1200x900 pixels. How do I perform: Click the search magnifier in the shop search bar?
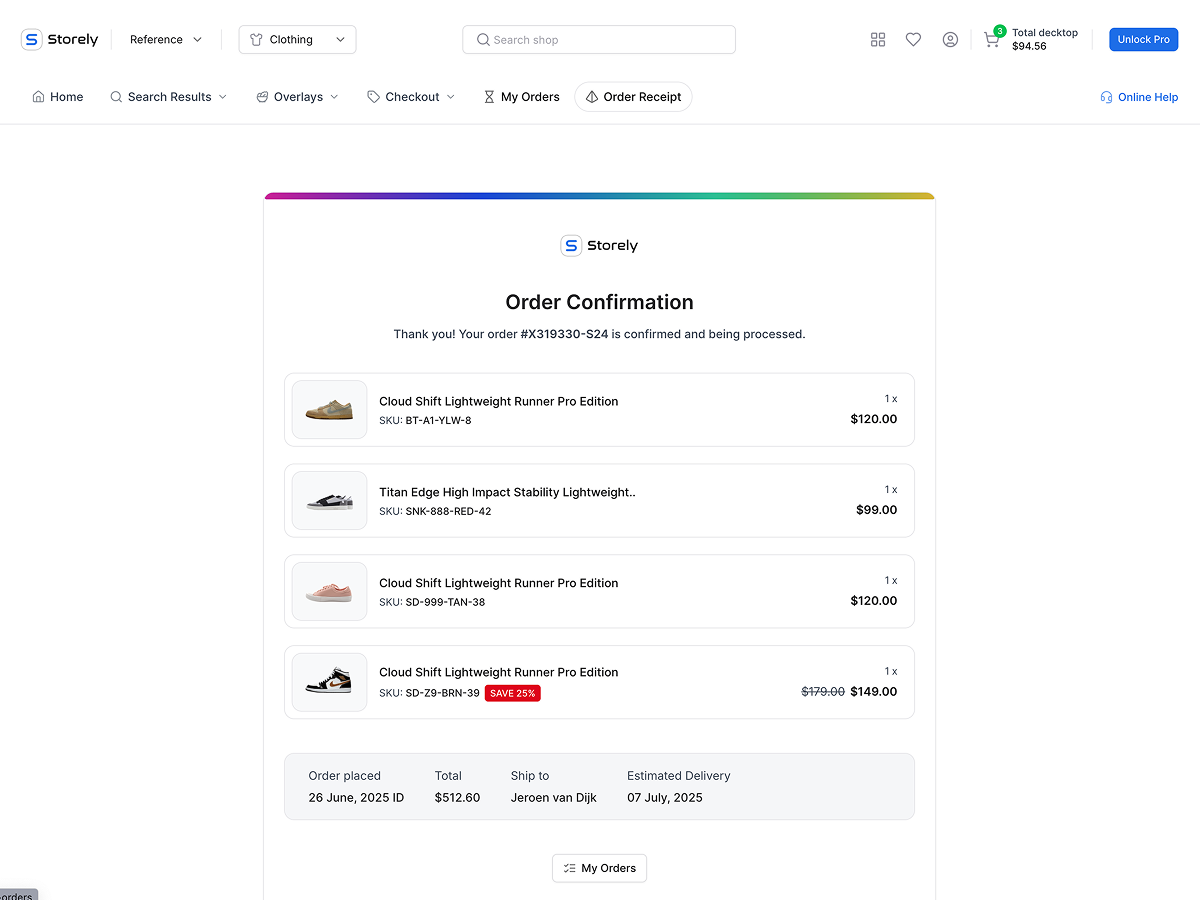(x=482, y=39)
